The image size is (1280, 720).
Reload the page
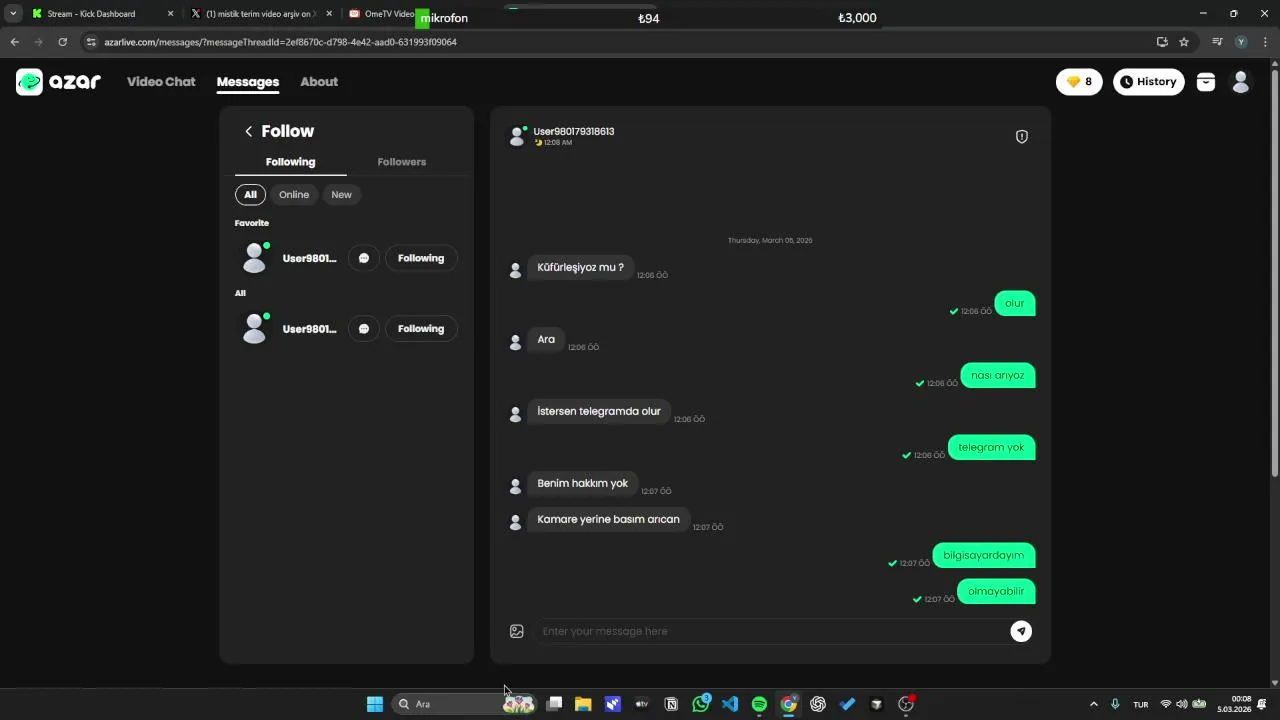point(62,42)
